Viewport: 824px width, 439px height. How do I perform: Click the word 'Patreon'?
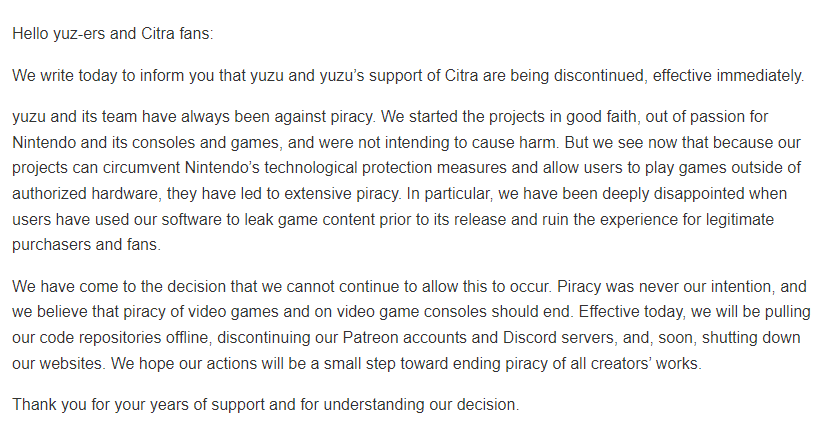tap(370, 338)
